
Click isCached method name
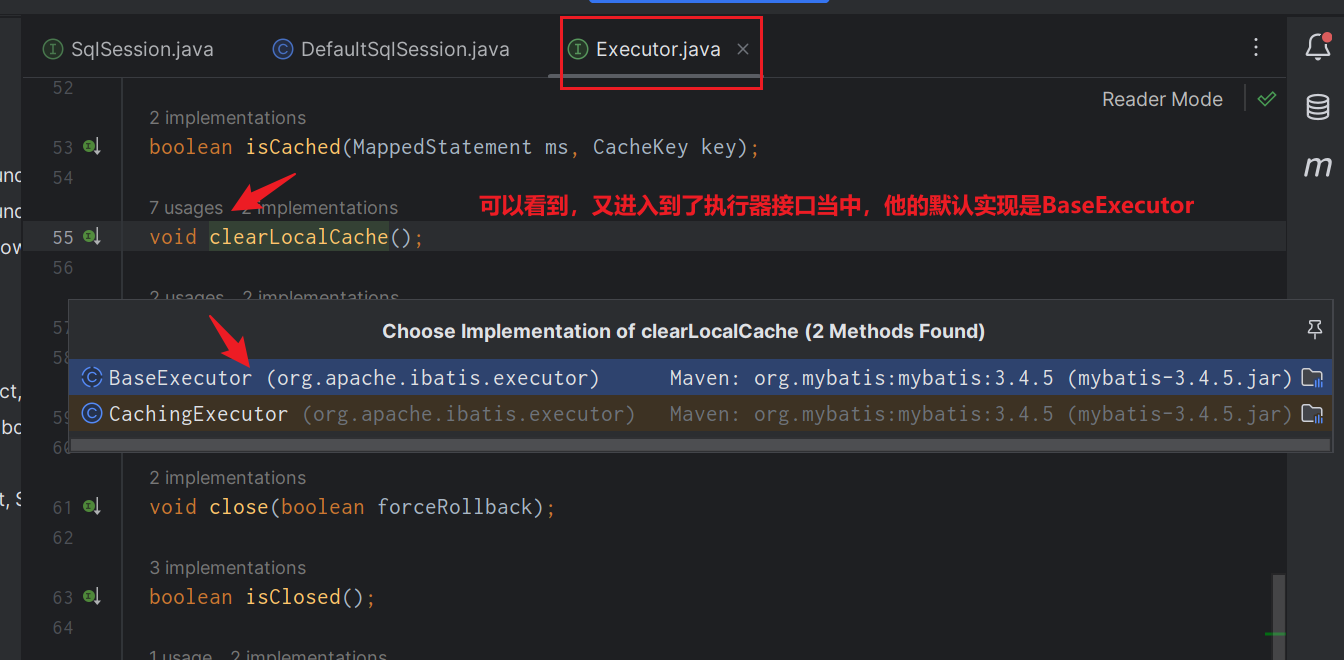click(x=293, y=147)
